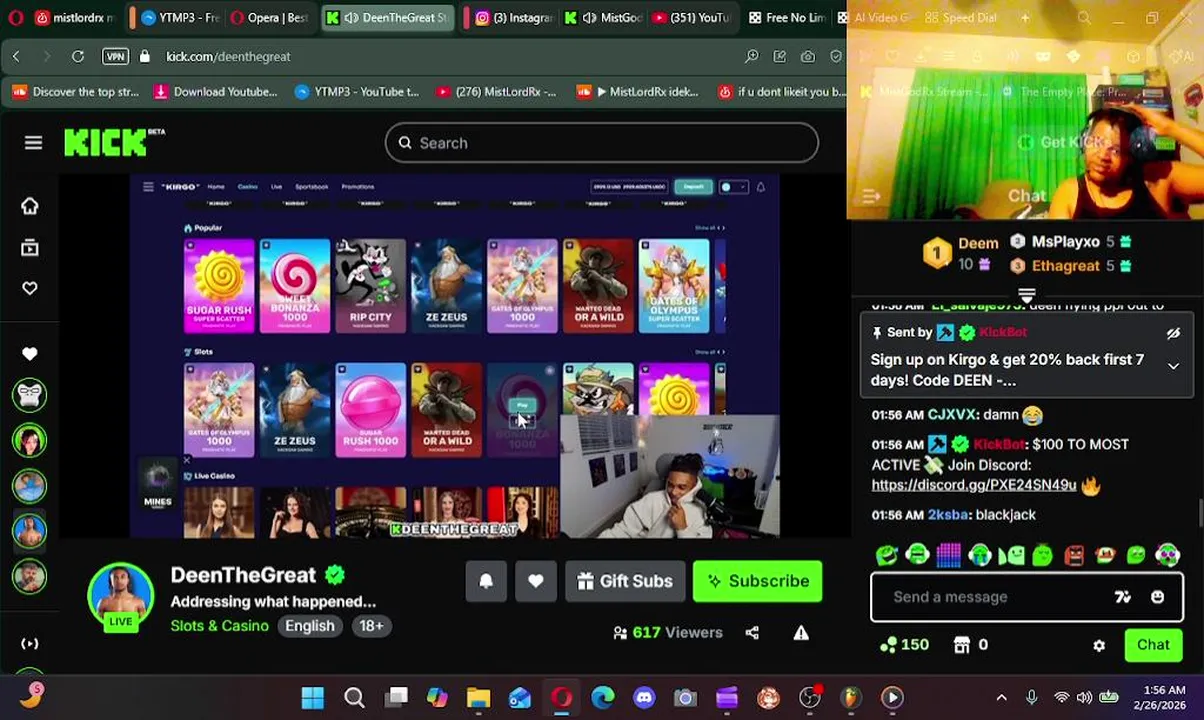Send message with Chat button

(x=1153, y=645)
